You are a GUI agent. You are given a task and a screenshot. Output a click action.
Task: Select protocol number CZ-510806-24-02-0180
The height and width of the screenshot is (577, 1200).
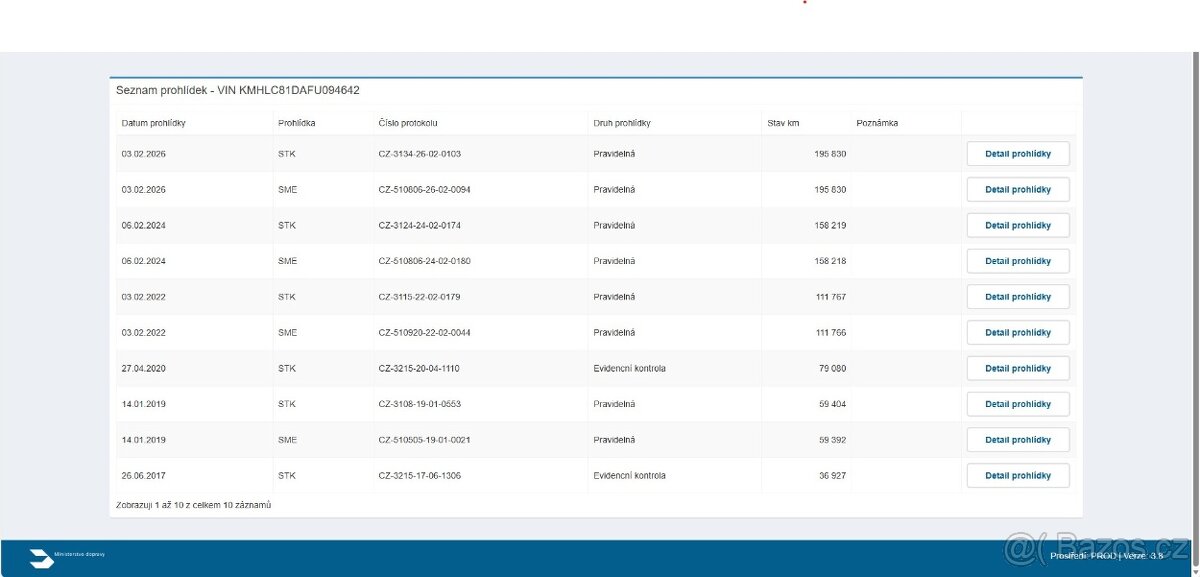(424, 261)
